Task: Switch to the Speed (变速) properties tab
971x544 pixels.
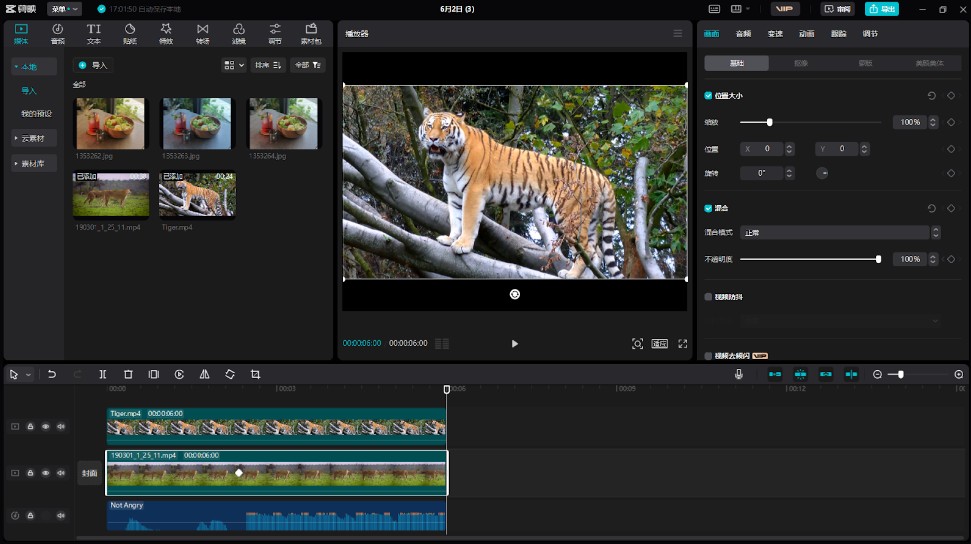Action: (x=775, y=33)
